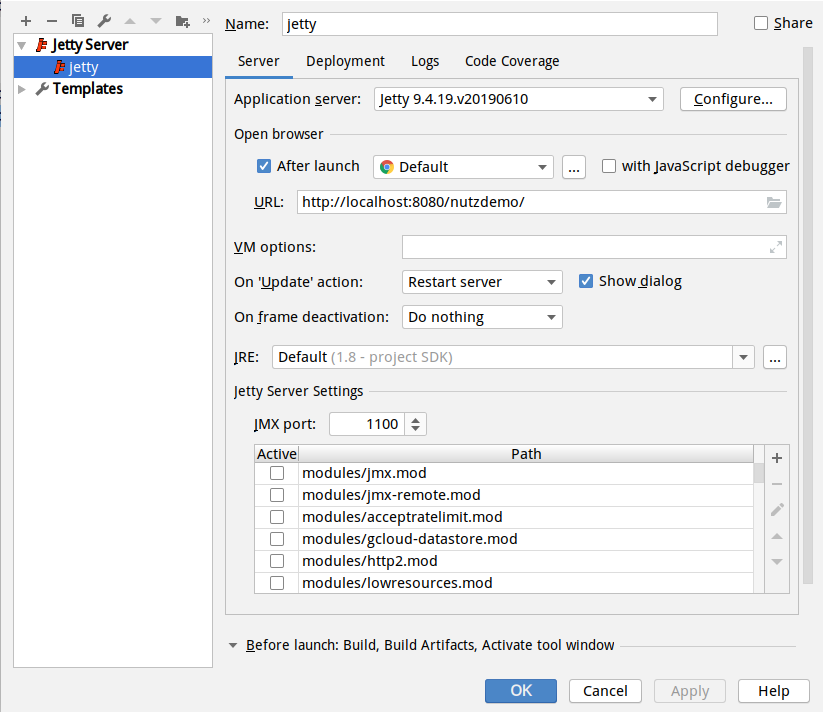Open edit templates wrench icon in toolbar
This screenshot has width=823, height=712.
click(104, 21)
